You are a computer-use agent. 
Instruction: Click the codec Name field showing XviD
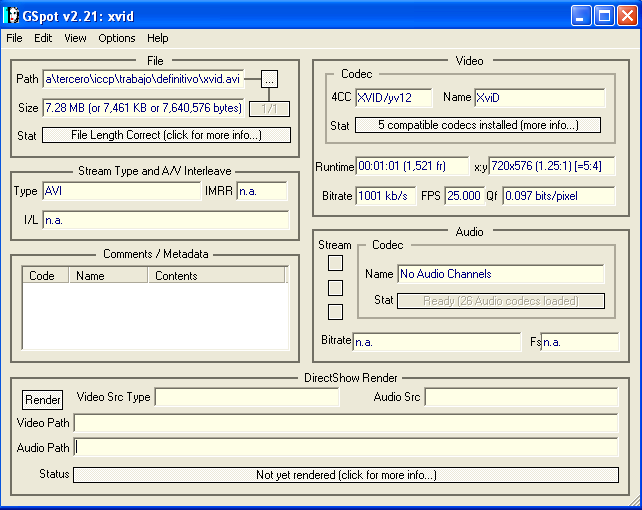pos(540,98)
